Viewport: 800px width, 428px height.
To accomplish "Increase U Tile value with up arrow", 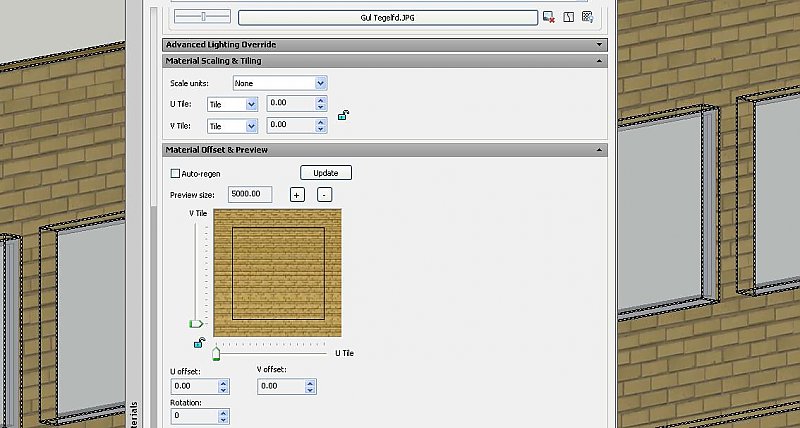I will (x=320, y=100).
